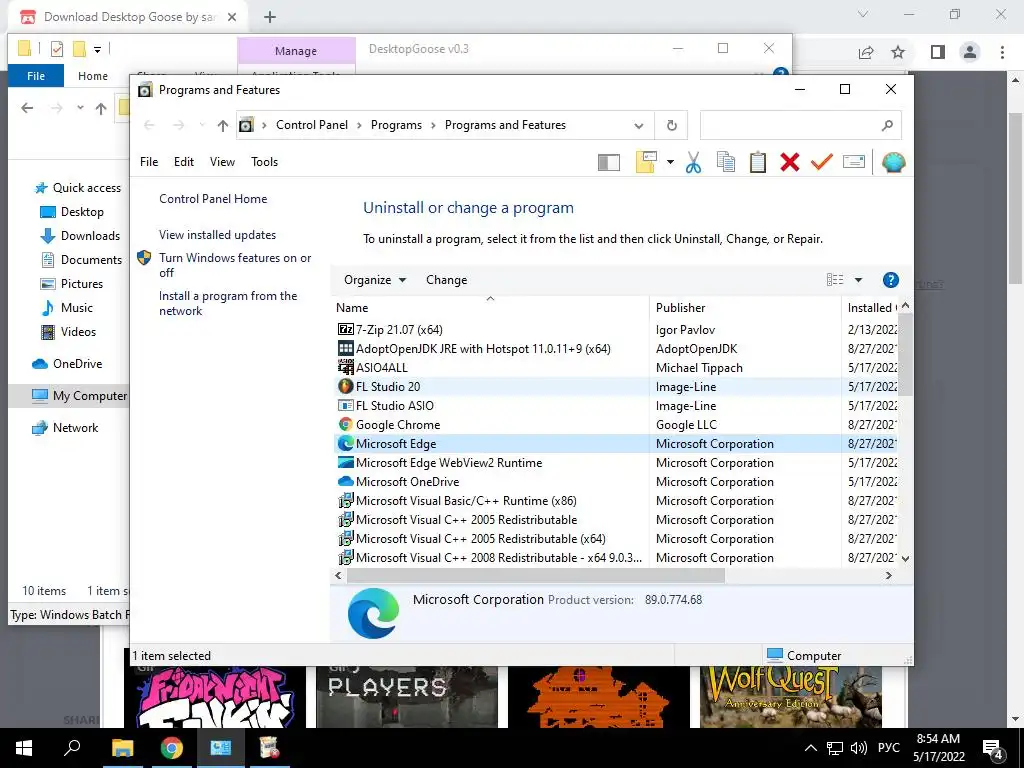Click Chrome share page icon
Viewport: 1024px width, 768px height.
[x=866, y=52]
